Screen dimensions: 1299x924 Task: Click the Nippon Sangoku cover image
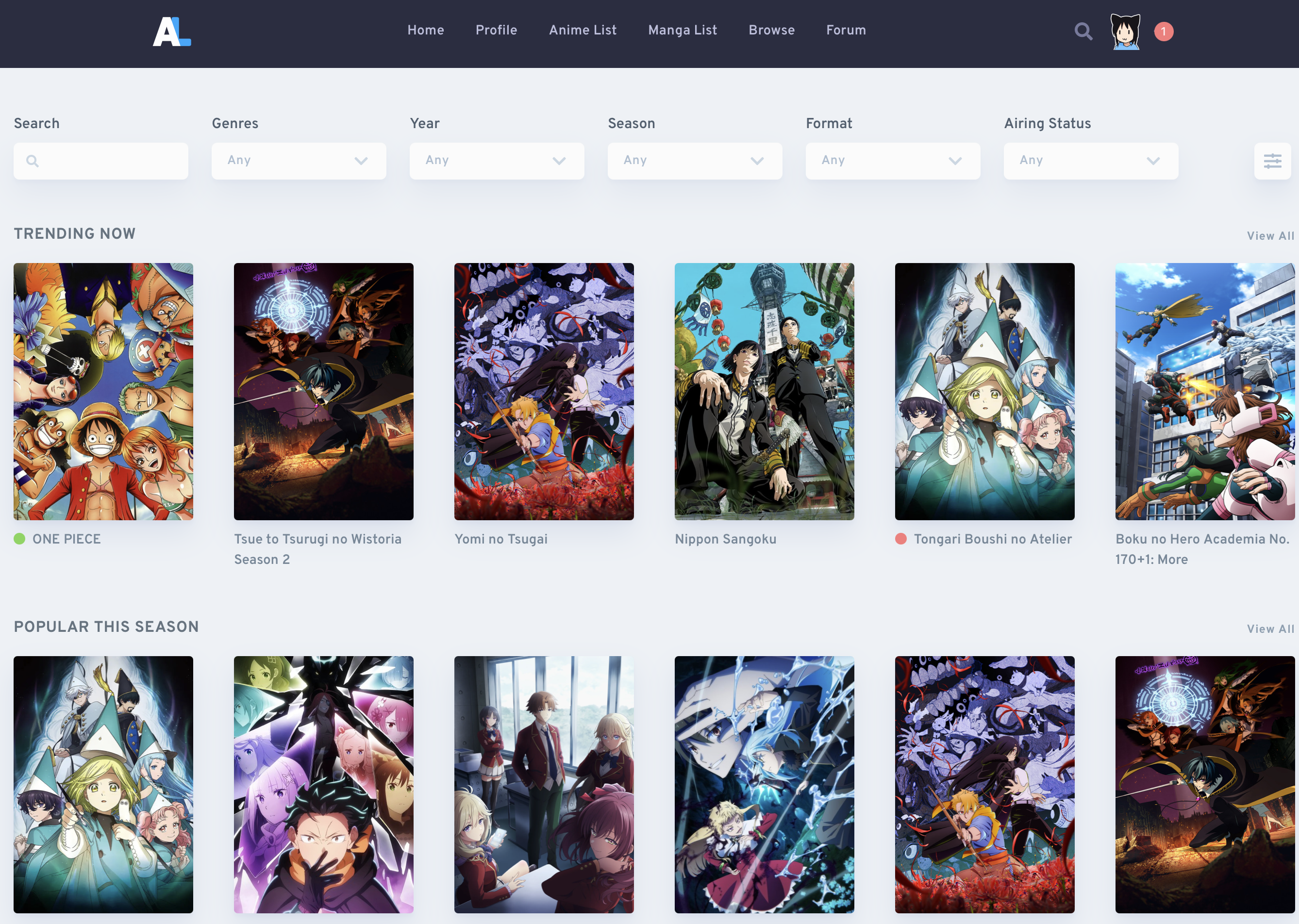(x=764, y=392)
